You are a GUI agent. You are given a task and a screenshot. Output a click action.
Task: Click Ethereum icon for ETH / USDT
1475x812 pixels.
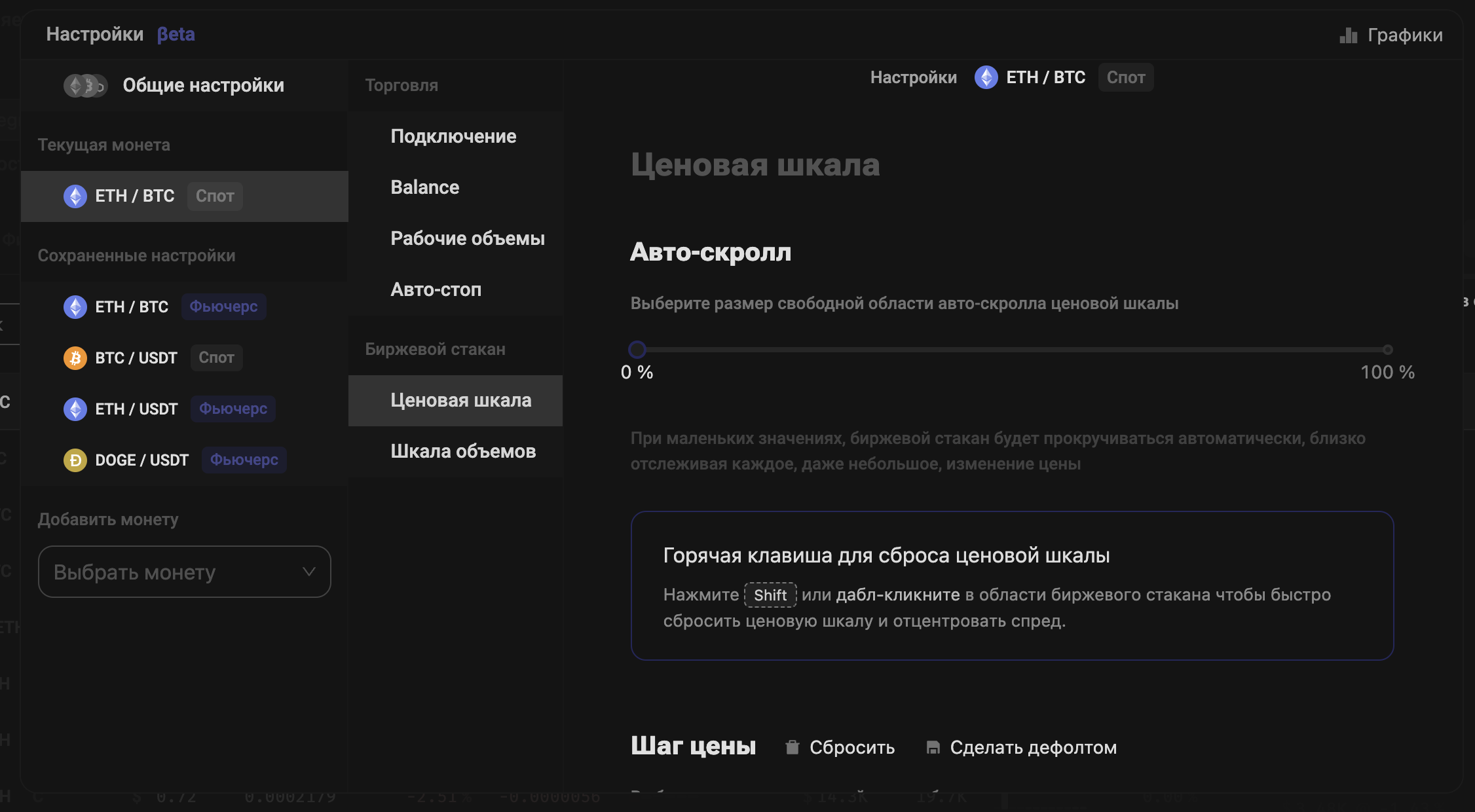75,409
